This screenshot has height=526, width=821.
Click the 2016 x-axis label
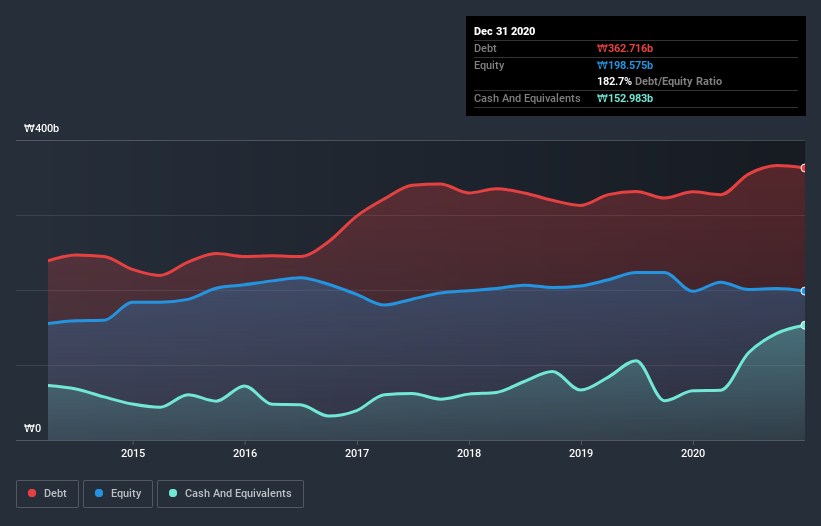point(245,453)
